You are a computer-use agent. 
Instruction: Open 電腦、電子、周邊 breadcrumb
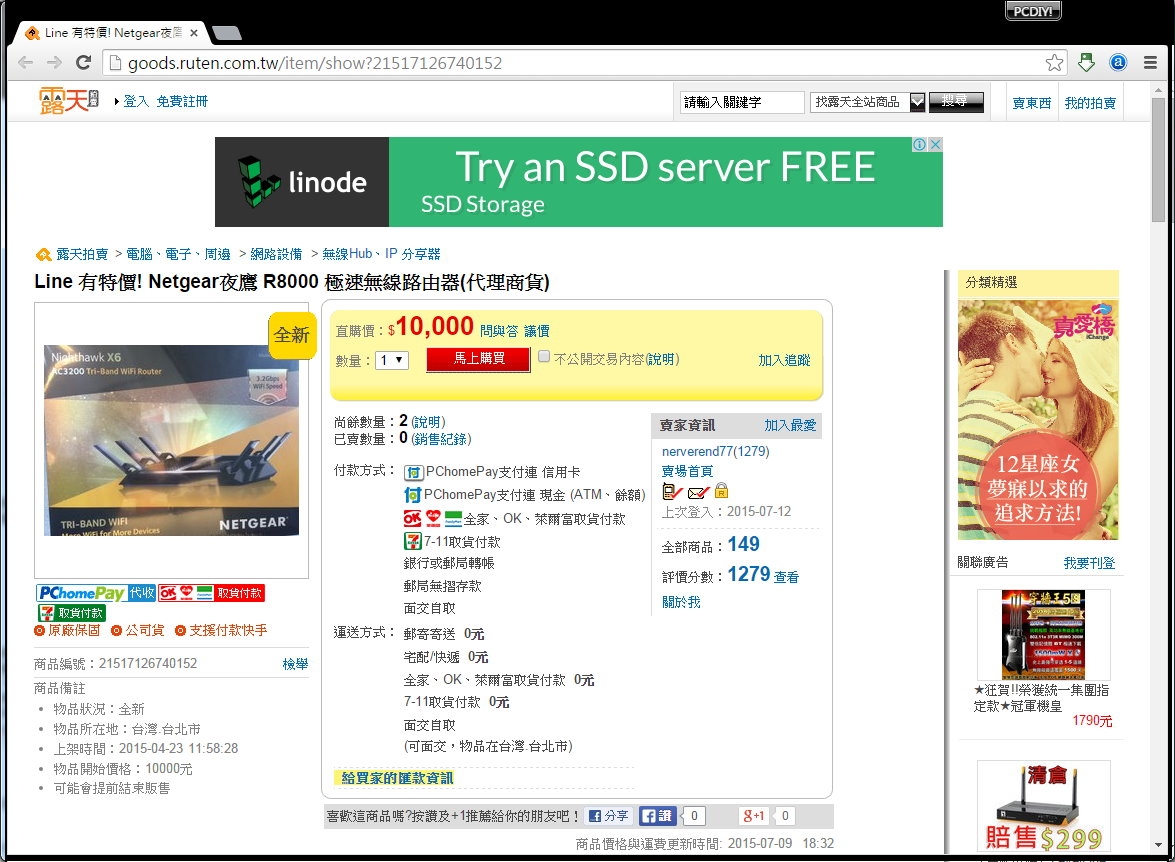point(178,254)
